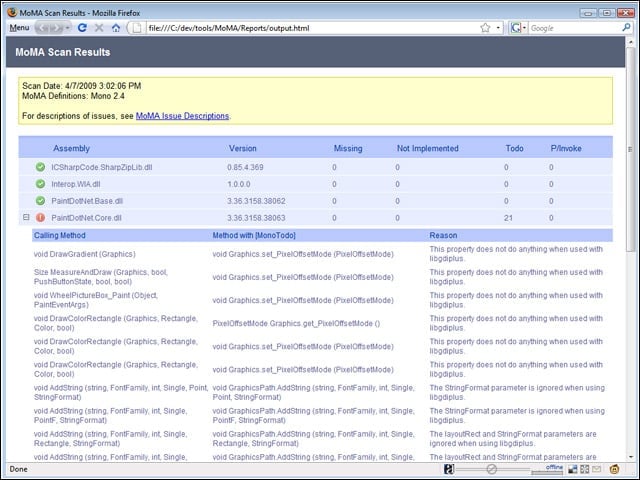Close the Firefox window
The height and width of the screenshot is (480, 640).
pyautogui.click(x=625, y=13)
